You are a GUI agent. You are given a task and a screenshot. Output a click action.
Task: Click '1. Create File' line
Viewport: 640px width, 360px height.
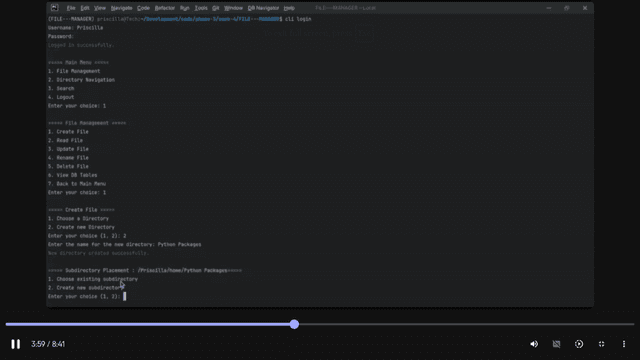coord(68,132)
